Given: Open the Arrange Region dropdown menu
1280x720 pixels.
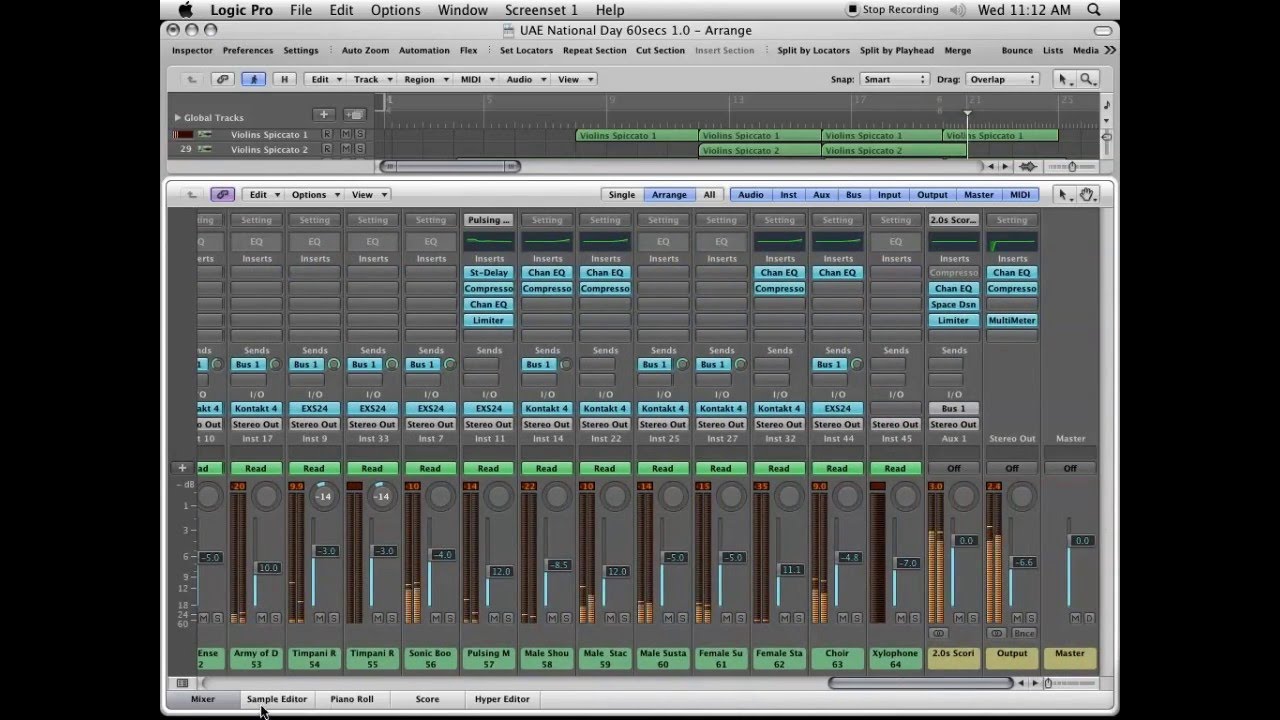Looking at the screenshot, I should [424, 79].
